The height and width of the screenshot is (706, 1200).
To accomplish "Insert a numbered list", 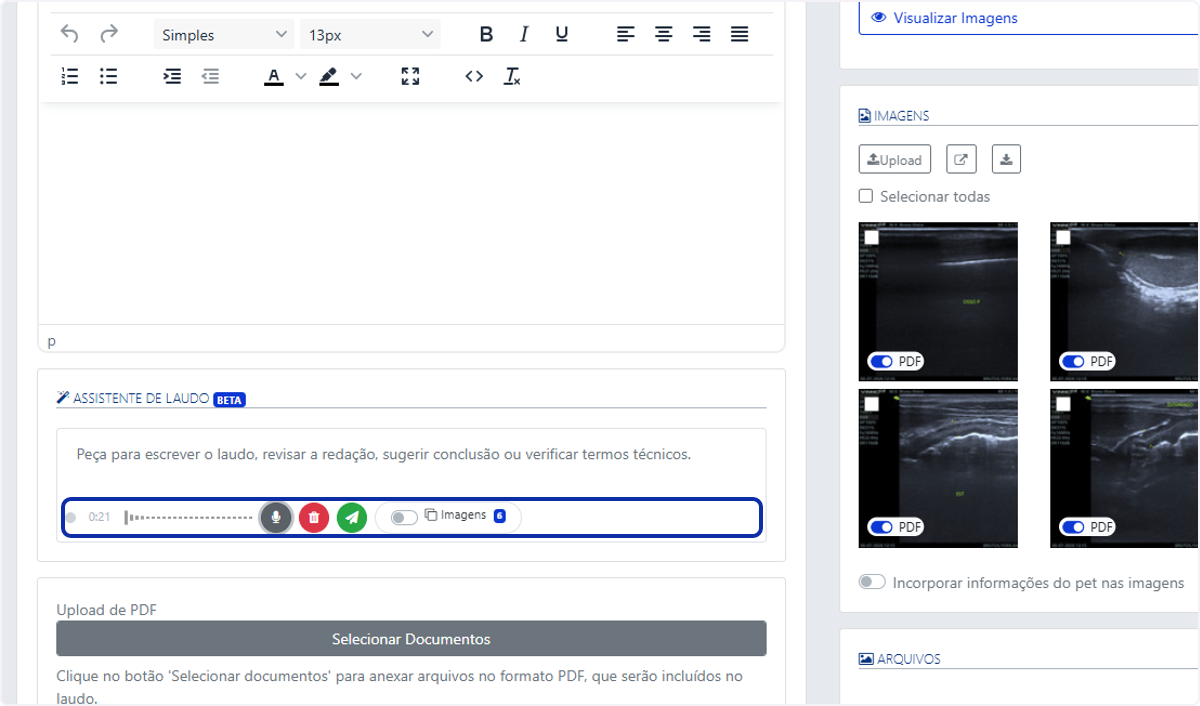I will click(x=70, y=76).
